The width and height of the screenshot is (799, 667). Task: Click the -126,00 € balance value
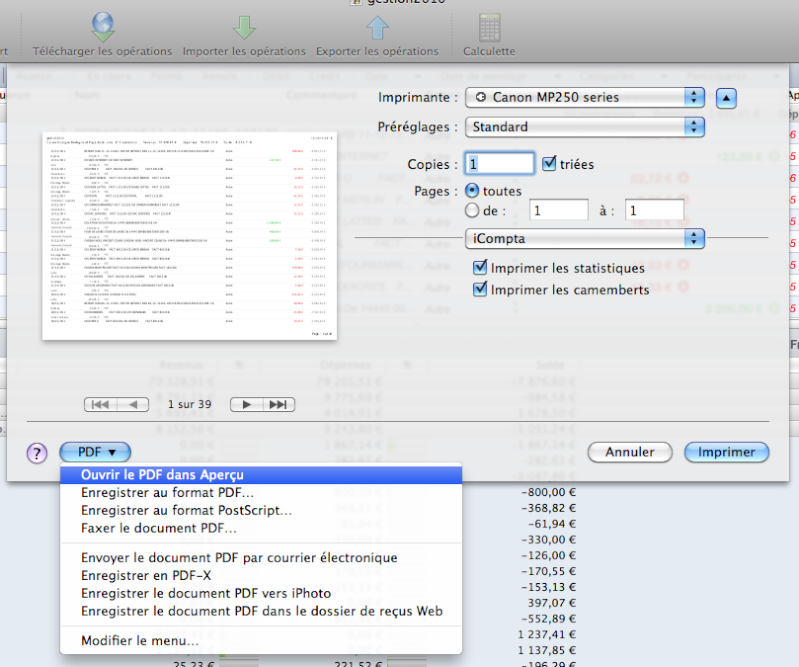click(x=548, y=555)
